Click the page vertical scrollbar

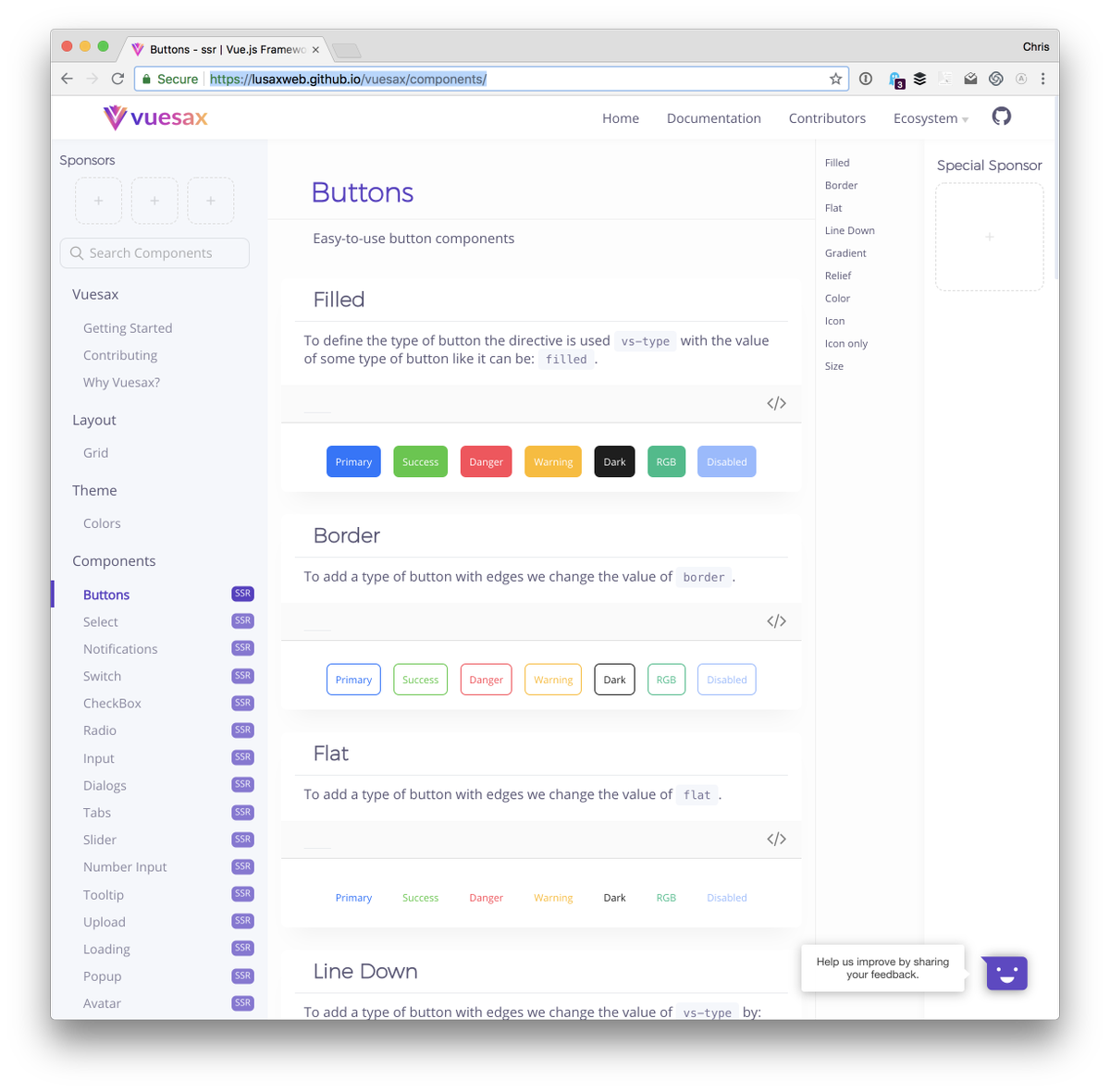pos(1055,188)
